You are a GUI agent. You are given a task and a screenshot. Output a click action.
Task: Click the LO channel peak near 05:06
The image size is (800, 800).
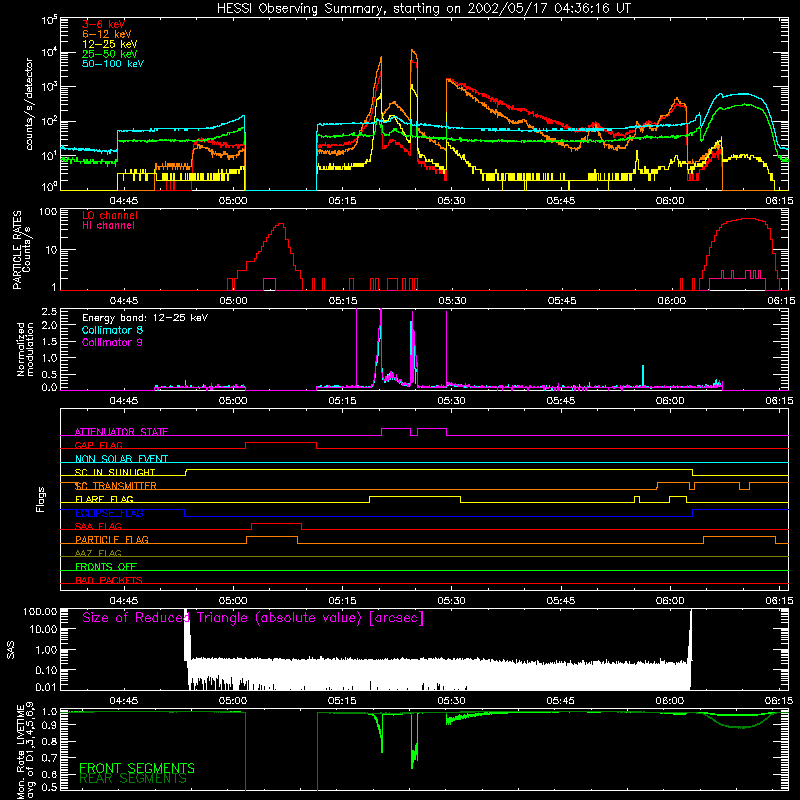(280, 224)
